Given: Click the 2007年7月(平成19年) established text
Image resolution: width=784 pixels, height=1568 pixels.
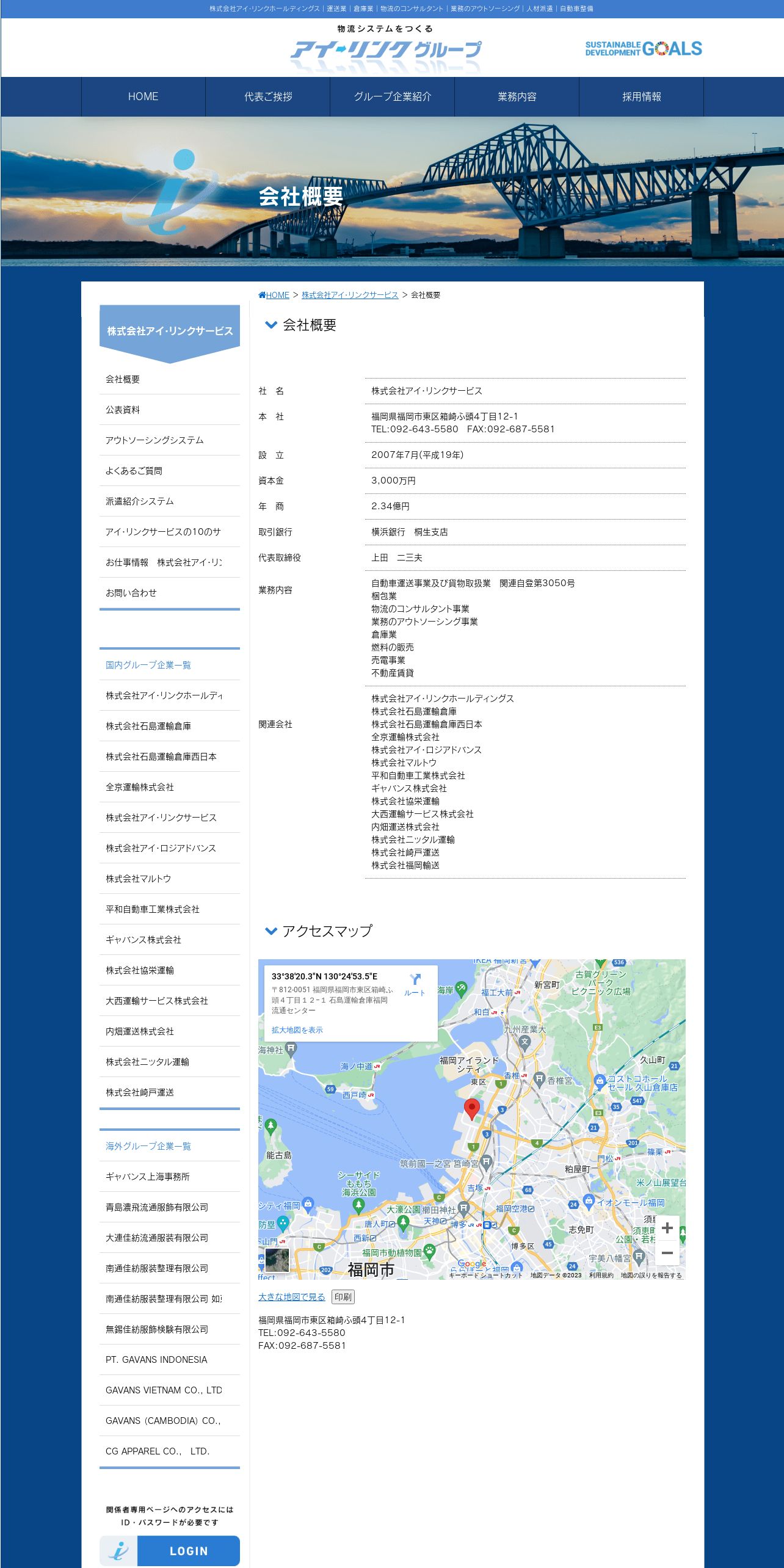Looking at the screenshot, I should point(418,455).
